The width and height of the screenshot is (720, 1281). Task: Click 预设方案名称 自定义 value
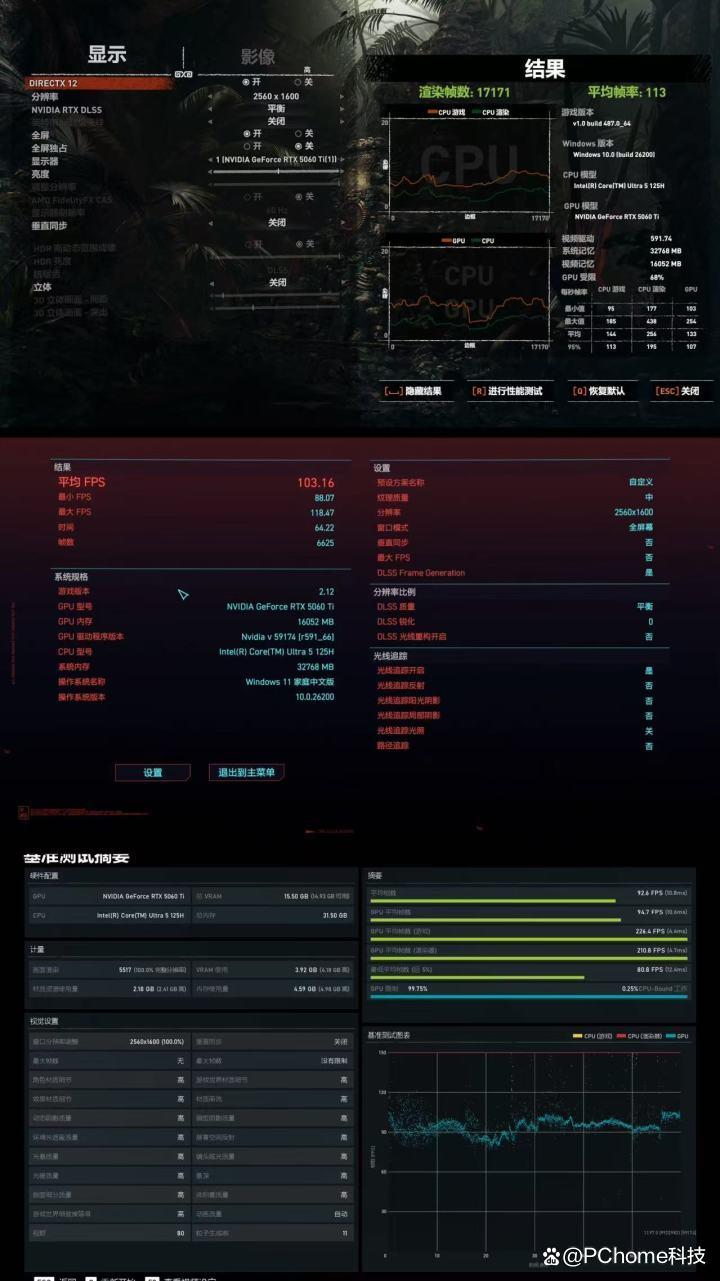tap(641, 482)
